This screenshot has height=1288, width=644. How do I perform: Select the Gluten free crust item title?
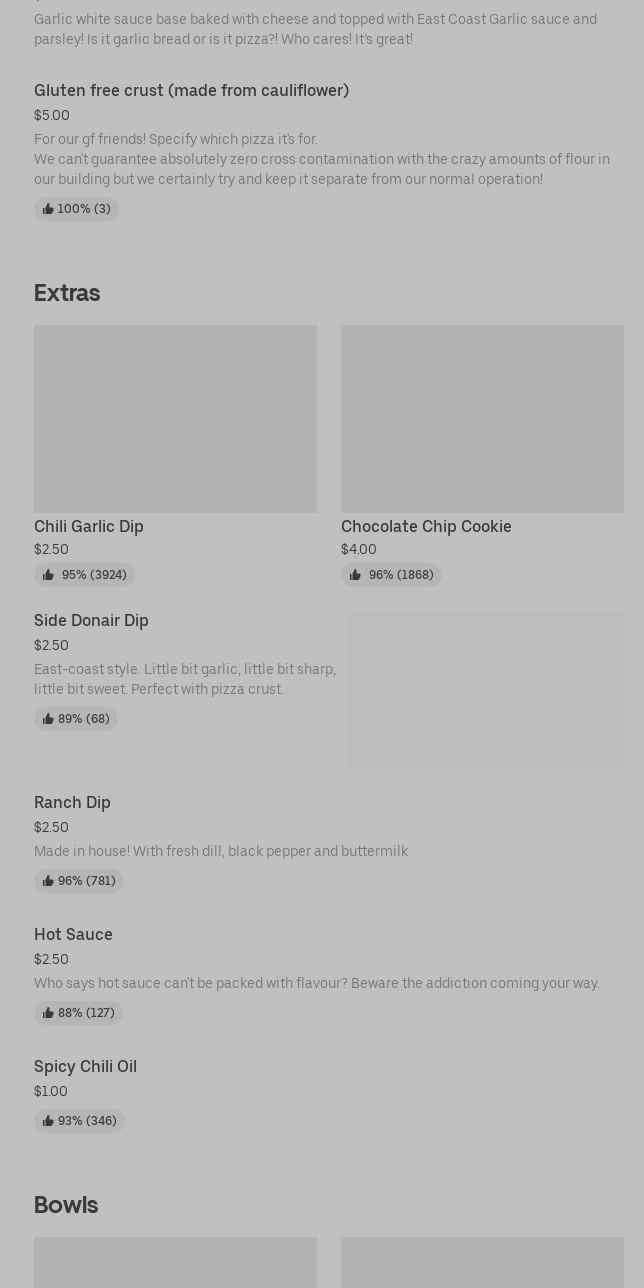191,90
